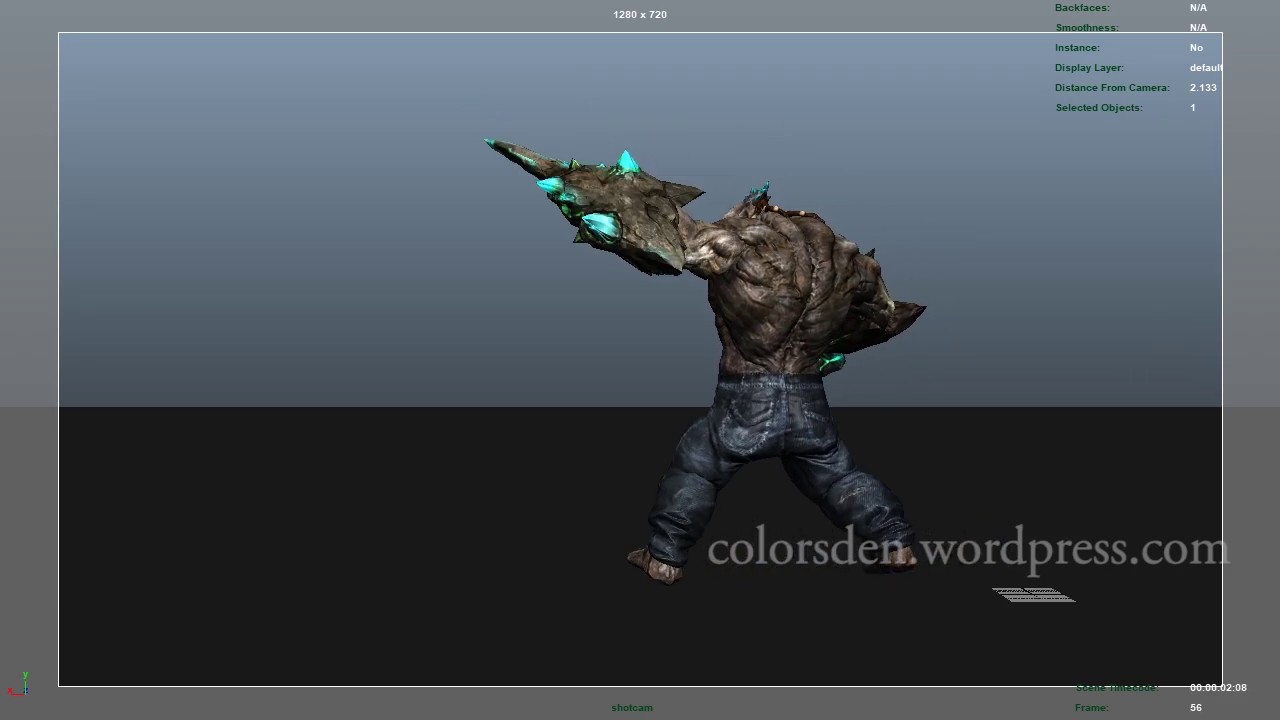Click the XYZ axis orientation icon
Screen dimensions: 1280x720
(18, 685)
